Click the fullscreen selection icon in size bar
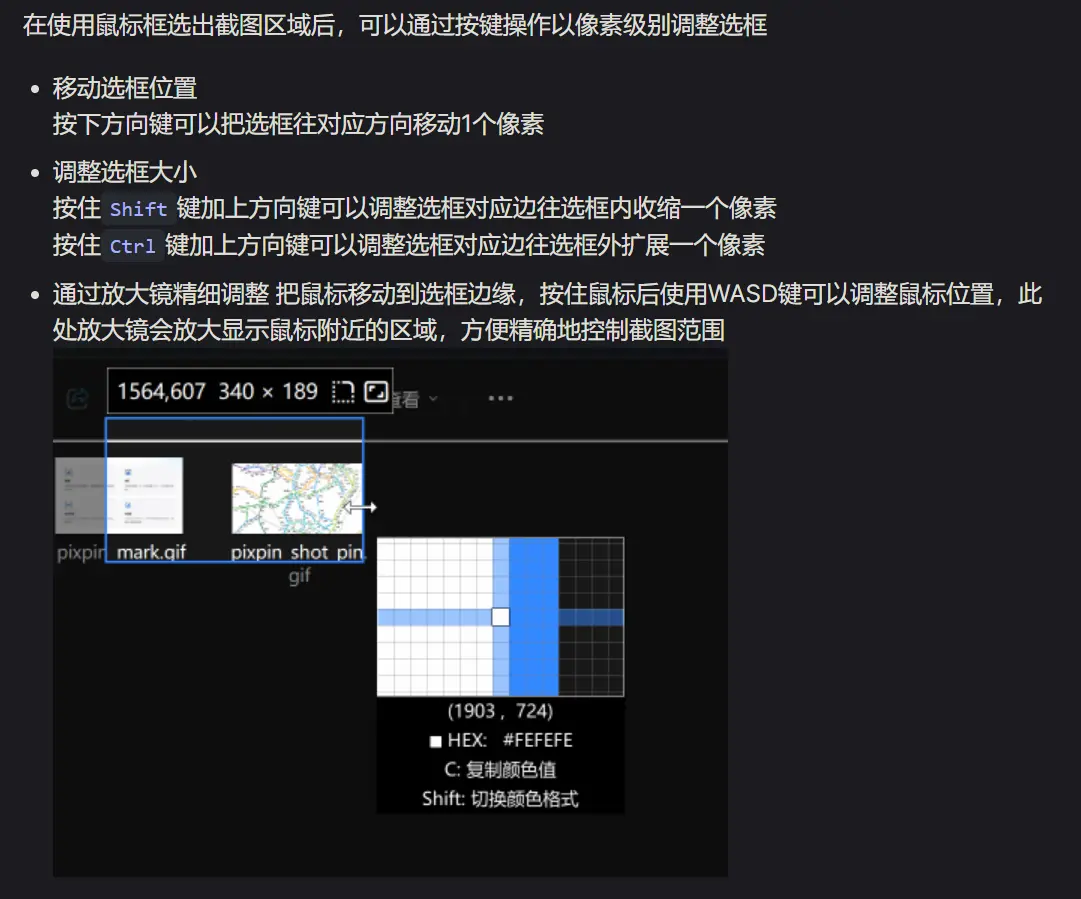 pyautogui.click(x=376, y=392)
